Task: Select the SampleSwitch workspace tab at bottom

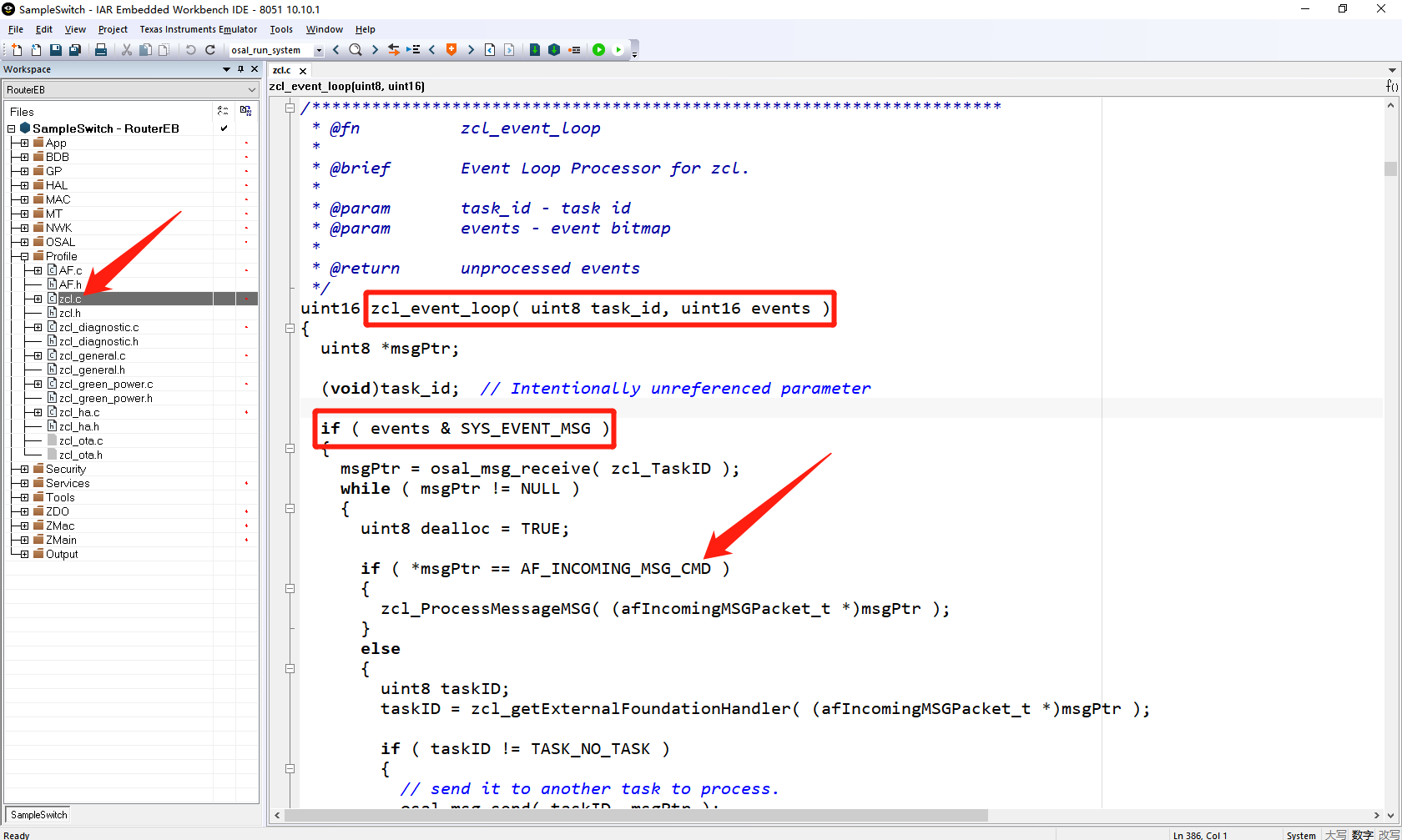Action: (x=38, y=815)
